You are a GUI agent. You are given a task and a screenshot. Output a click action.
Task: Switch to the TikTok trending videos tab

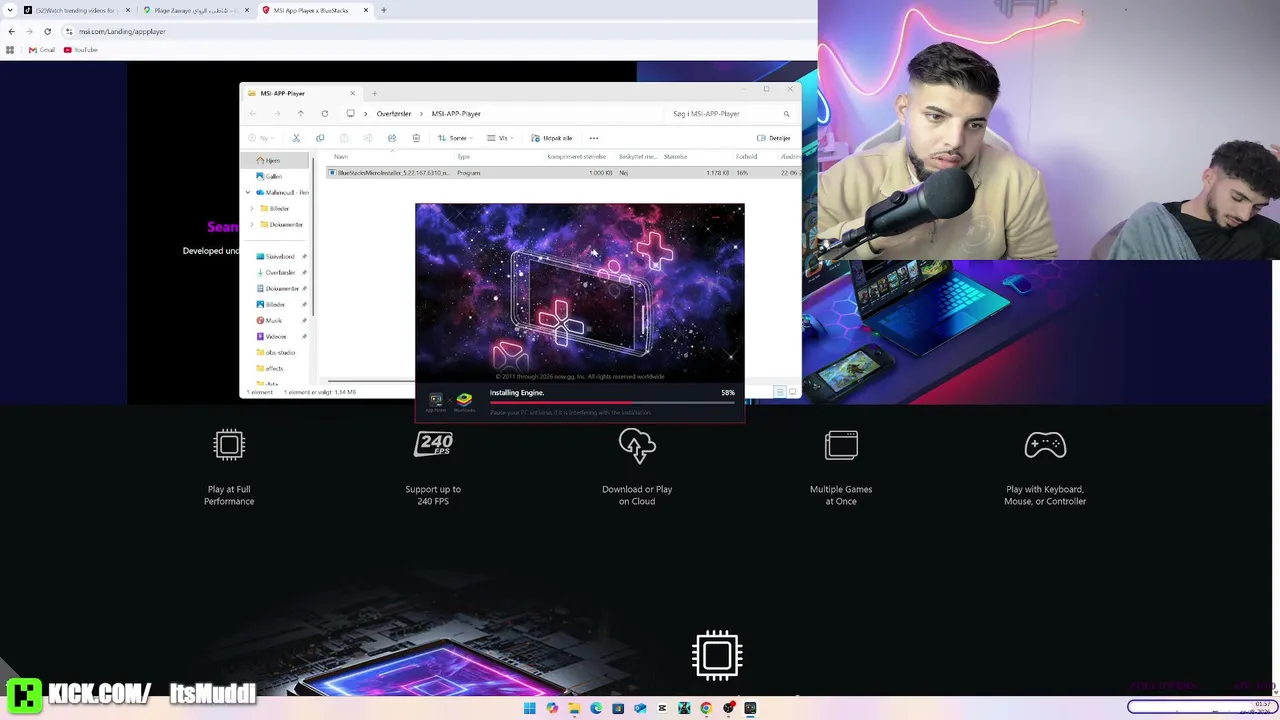click(76, 10)
